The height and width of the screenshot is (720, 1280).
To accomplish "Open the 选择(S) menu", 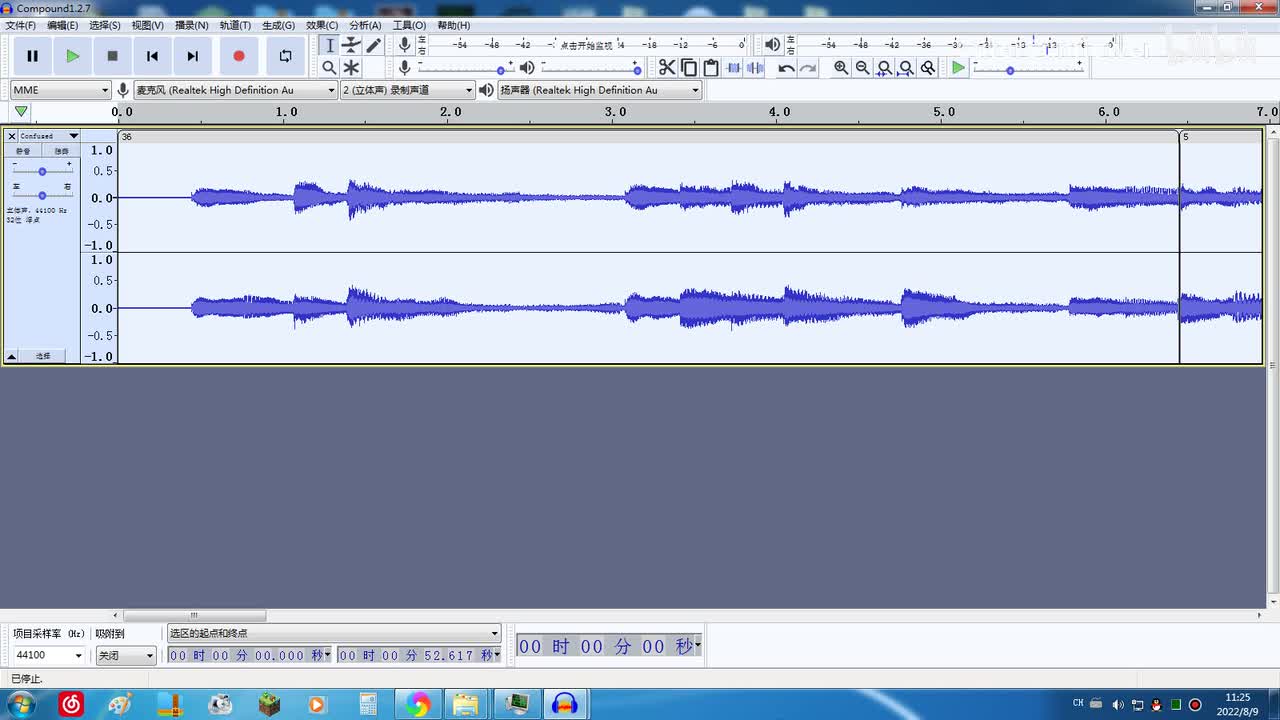I will 104,25.
